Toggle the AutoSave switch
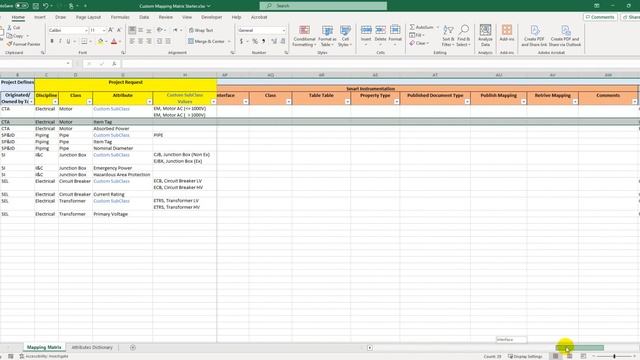640x360 pixels. coord(21,6)
